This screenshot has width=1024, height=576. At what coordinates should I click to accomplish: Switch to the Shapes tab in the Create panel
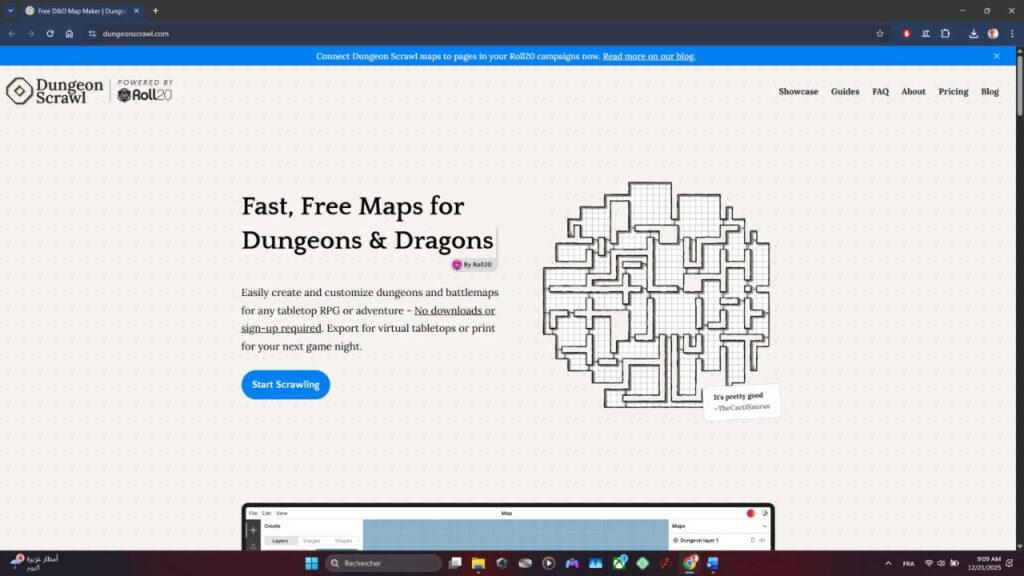[344, 539]
